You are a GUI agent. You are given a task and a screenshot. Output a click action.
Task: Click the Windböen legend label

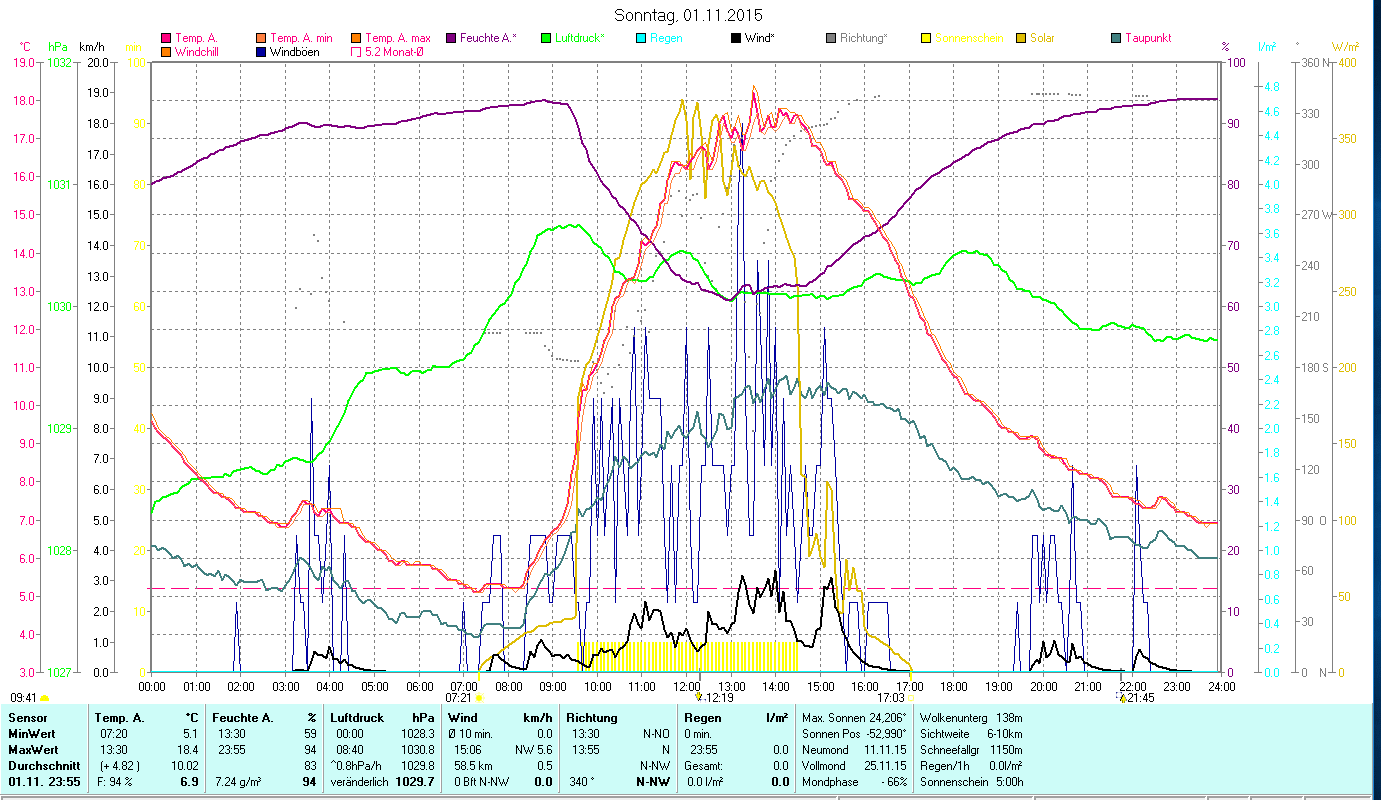[295, 51]
